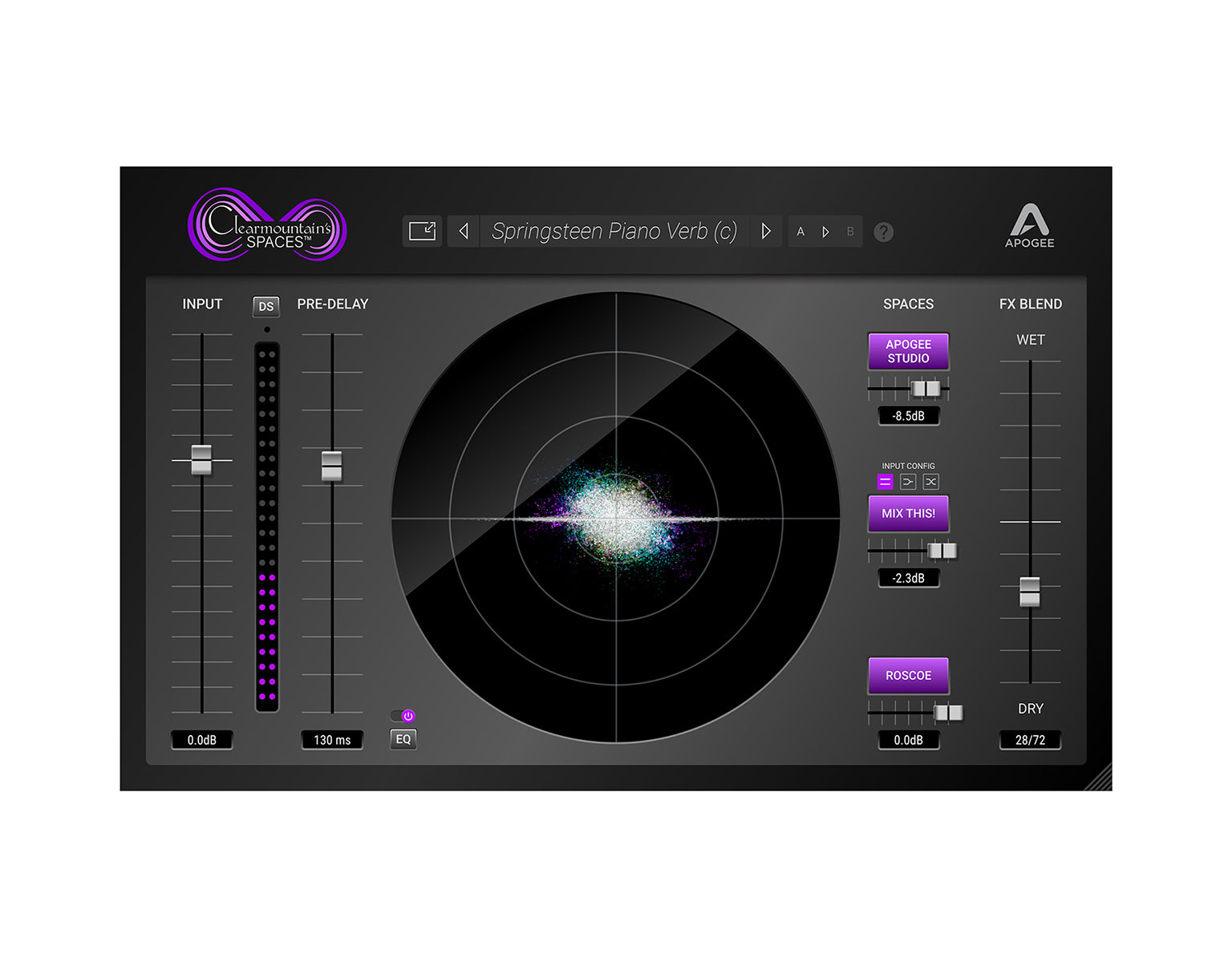The height and width of the screenshot is (958, 1232).
Task: Choose the mono-sum input config icon
Action: click(908, 482)
